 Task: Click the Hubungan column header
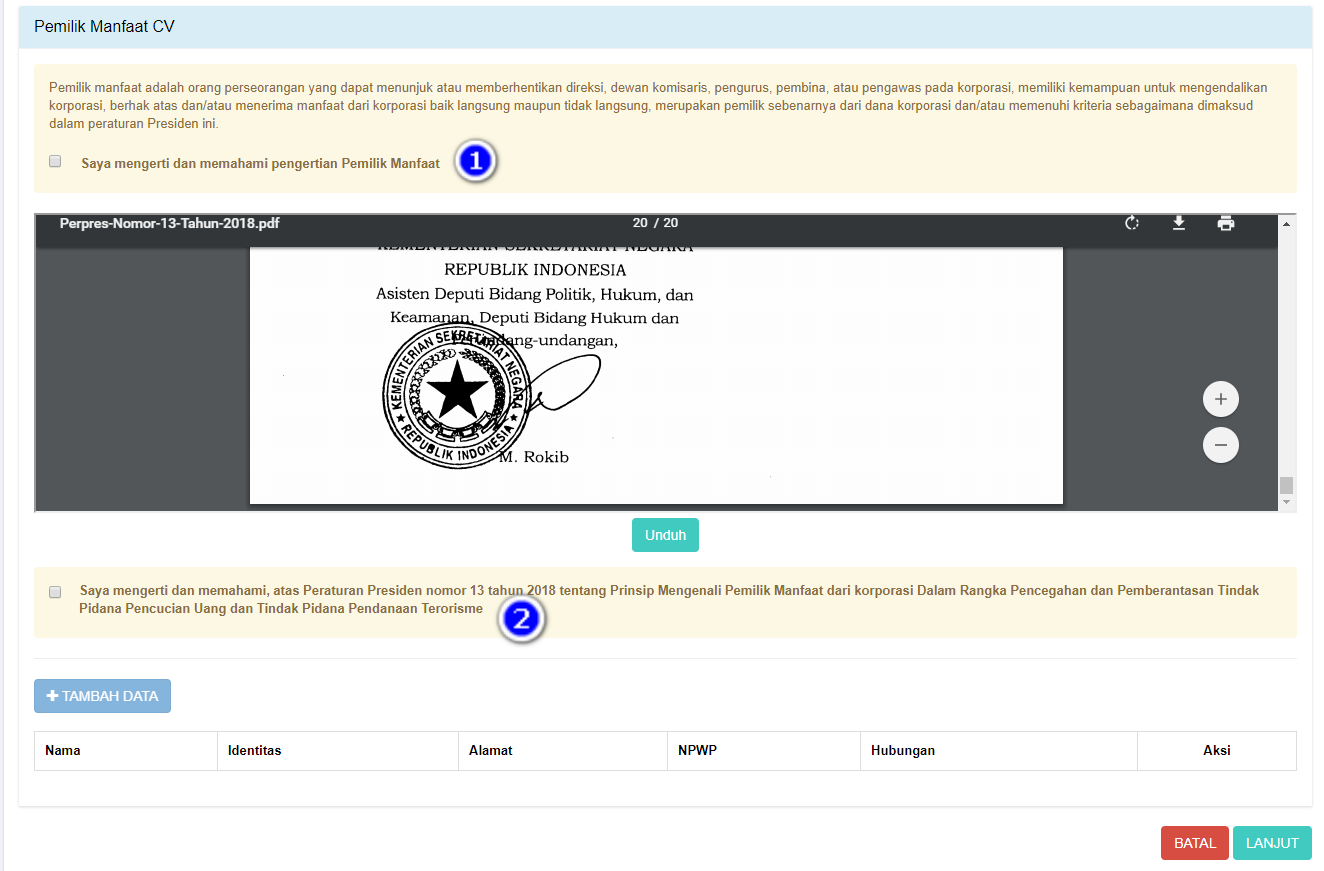(902, 750)
